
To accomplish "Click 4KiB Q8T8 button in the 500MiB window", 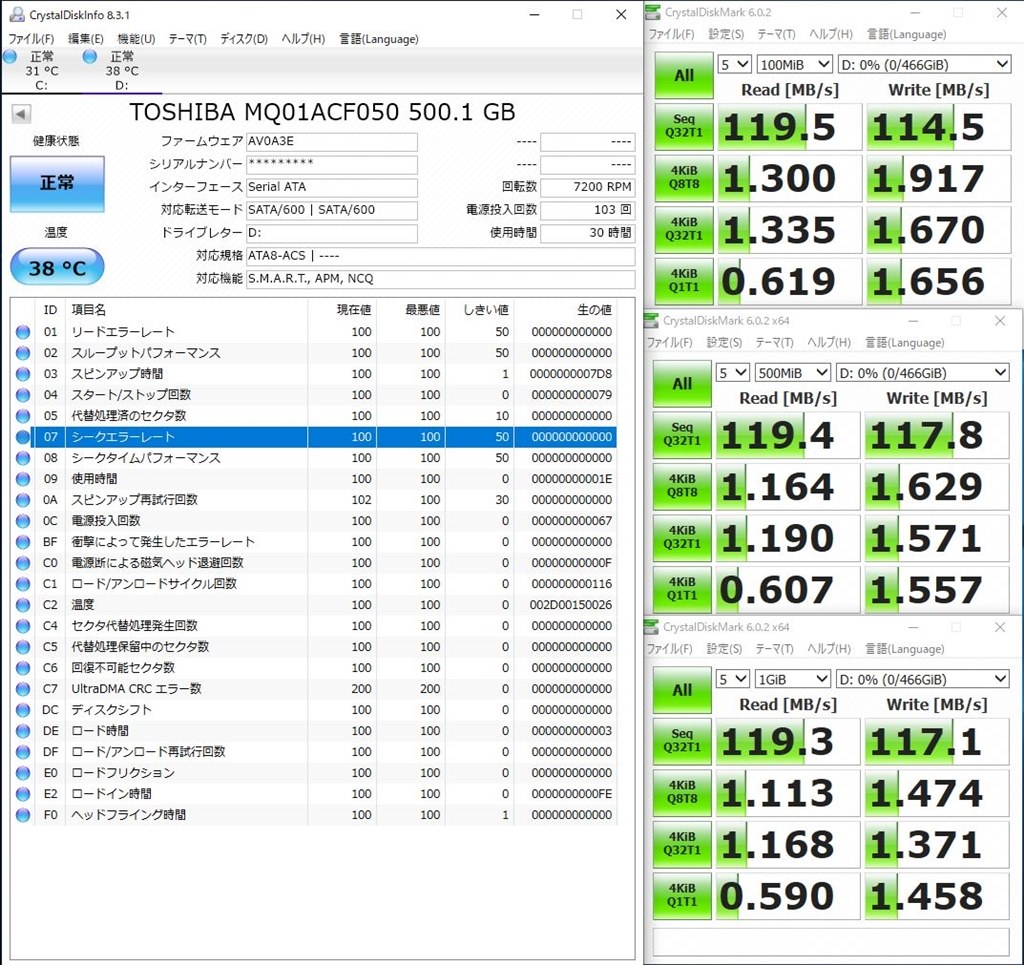I will point(682,486).
